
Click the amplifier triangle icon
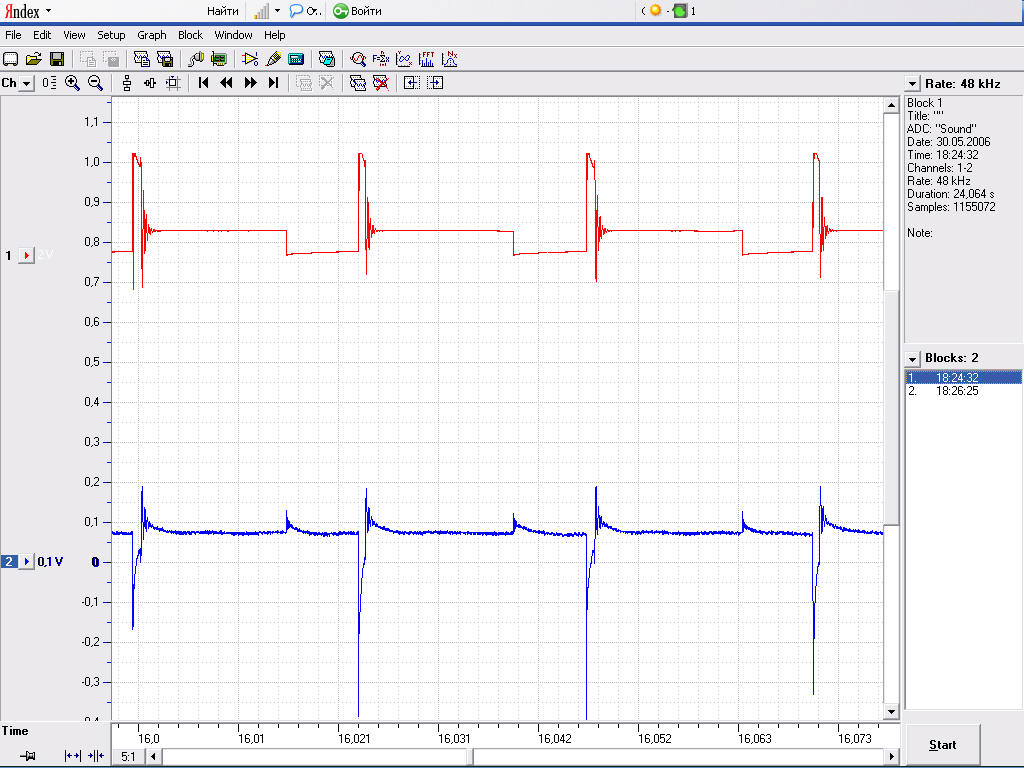coord(249,59)
